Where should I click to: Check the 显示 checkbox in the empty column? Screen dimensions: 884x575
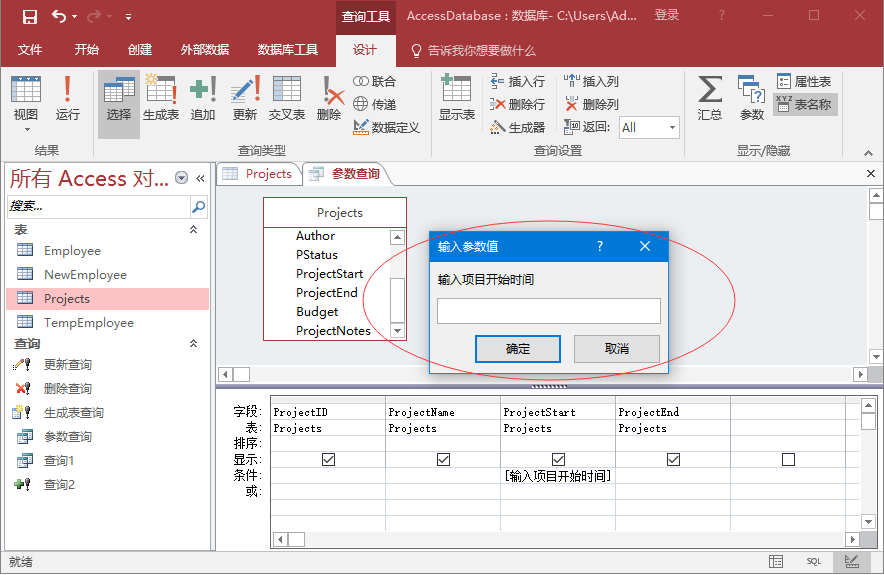[x=788, y=460]
